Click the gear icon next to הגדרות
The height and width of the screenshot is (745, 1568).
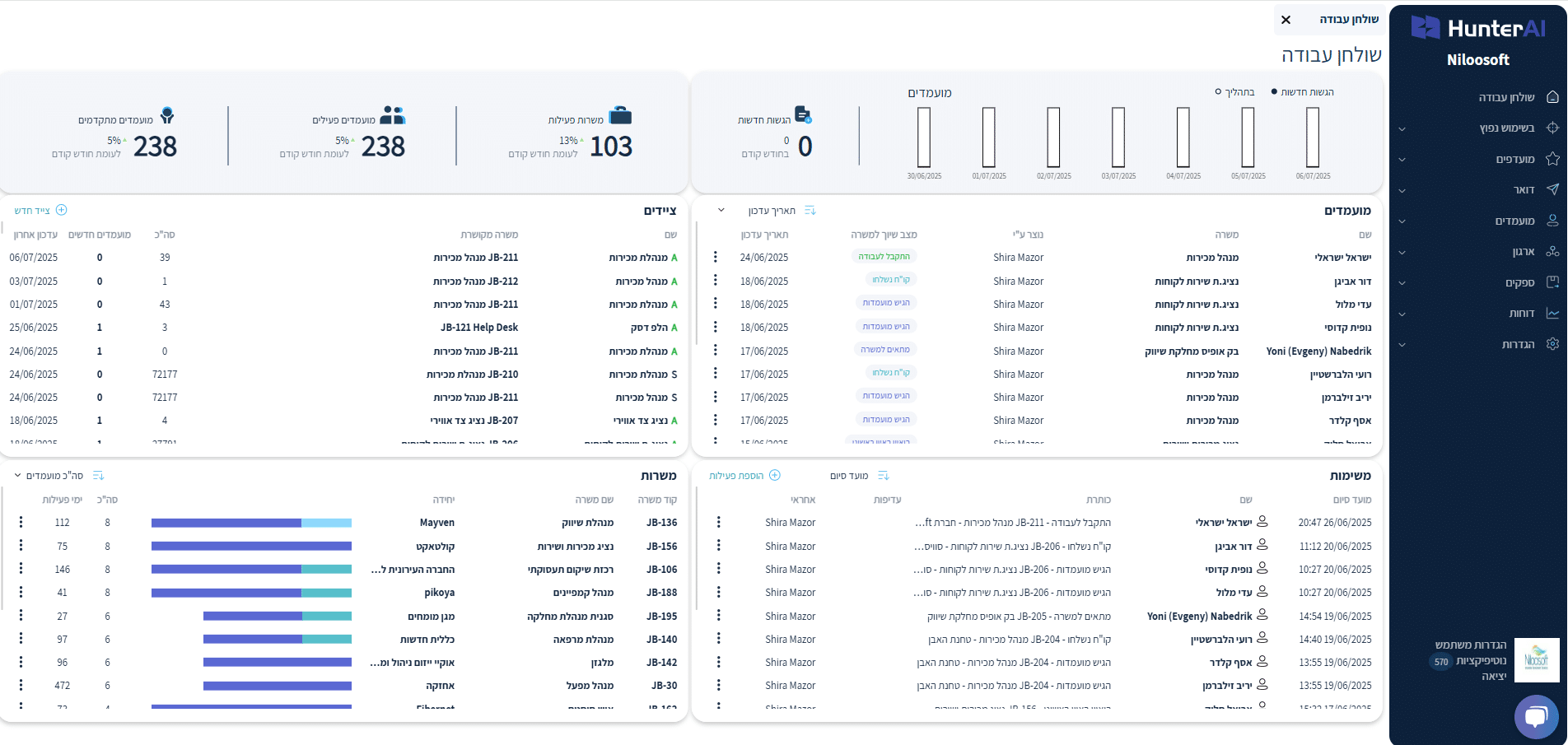coord(1552,344)
